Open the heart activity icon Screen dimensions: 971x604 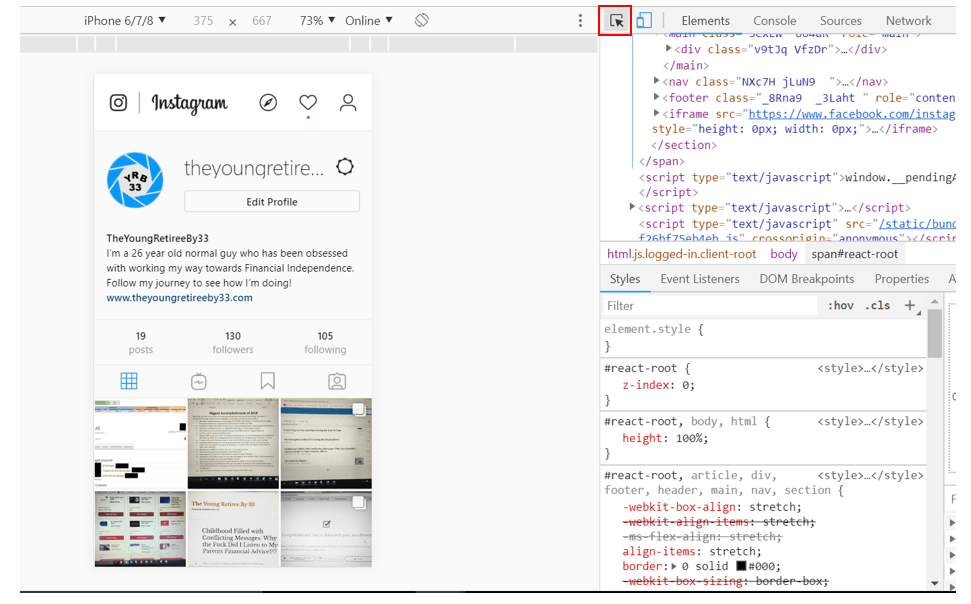coord(308,102)
